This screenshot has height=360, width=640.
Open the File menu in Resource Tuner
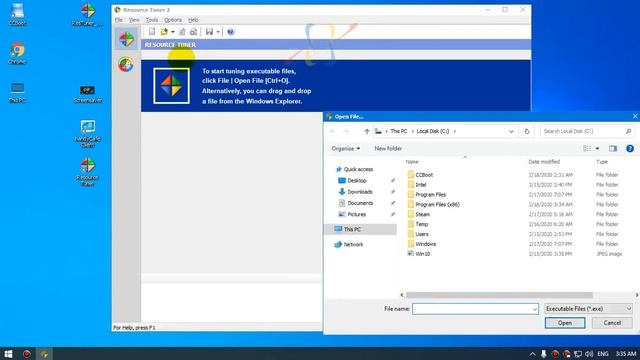pos(119,20)
